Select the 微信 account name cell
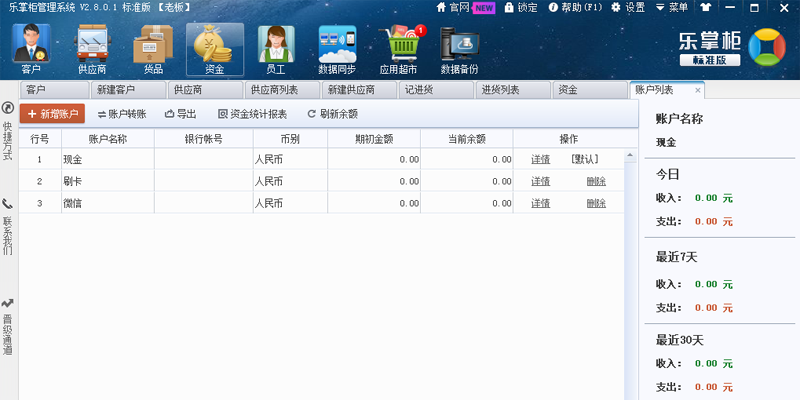The height and width of the screenshot is (400, 800). coord(108,204)
